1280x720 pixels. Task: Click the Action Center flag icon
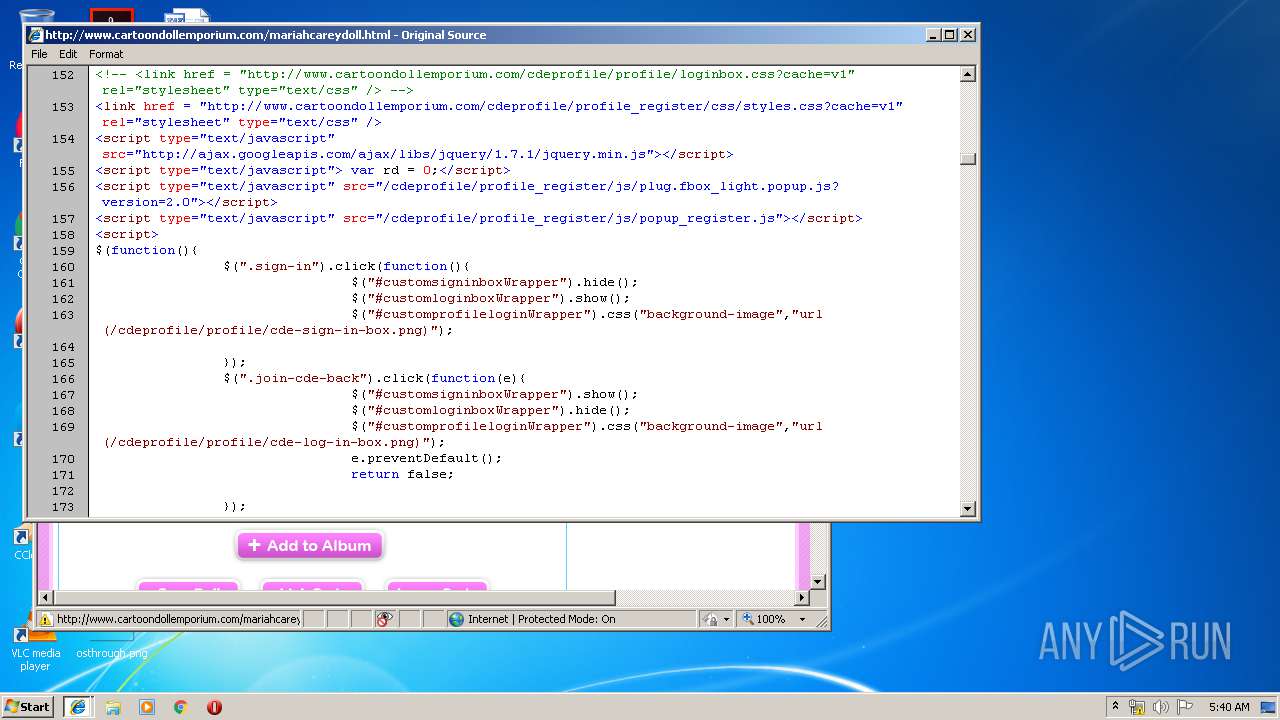(x=1185, y=707)
